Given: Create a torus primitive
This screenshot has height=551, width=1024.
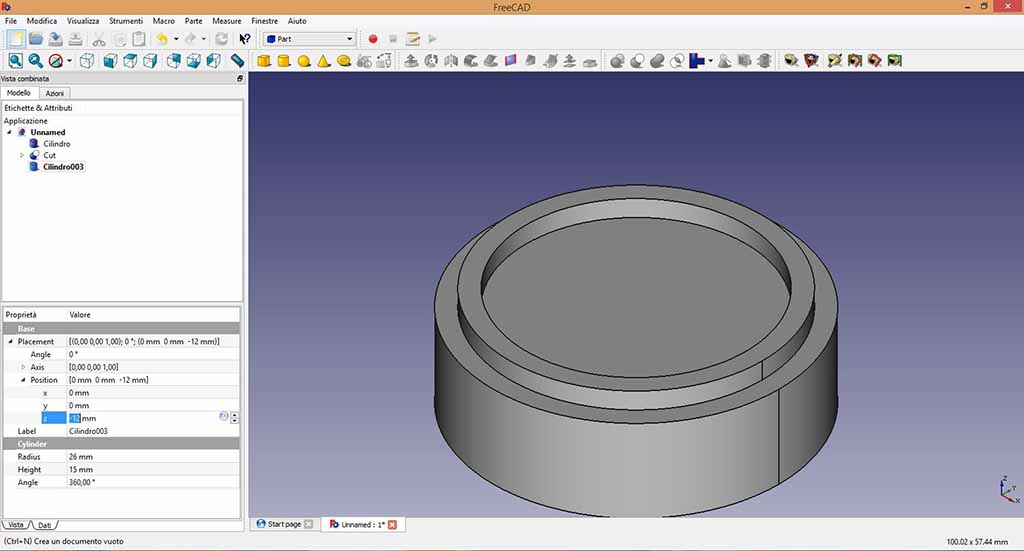Looking at the screenshot, I should pos(344,61).
